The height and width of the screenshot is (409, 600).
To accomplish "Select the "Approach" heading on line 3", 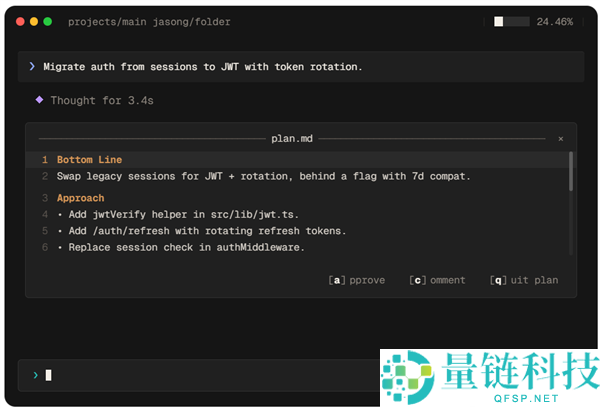I will 80,198.
